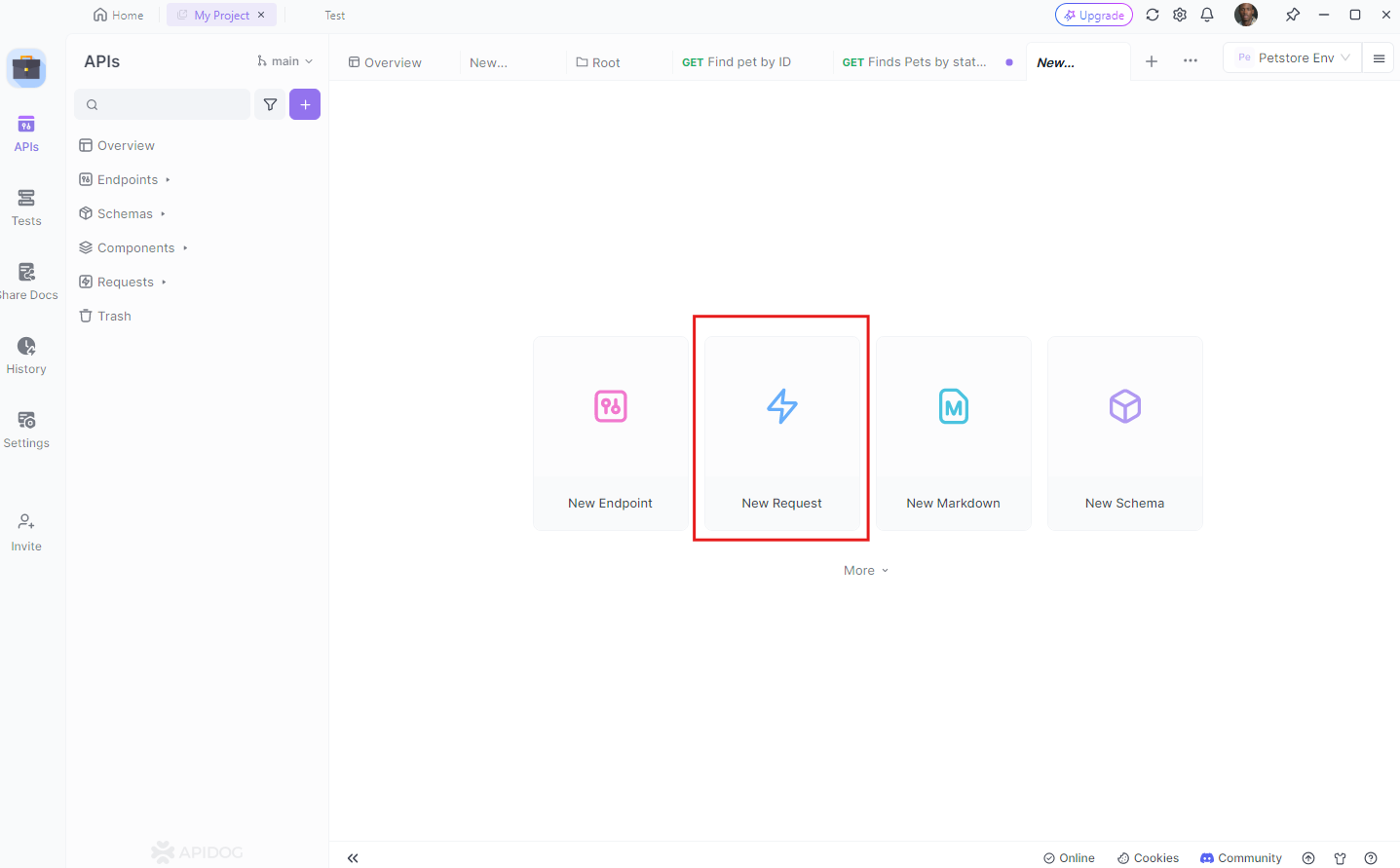Open the gear settings icon in title bar
1400x868 pixels.
pos(1180,15)
